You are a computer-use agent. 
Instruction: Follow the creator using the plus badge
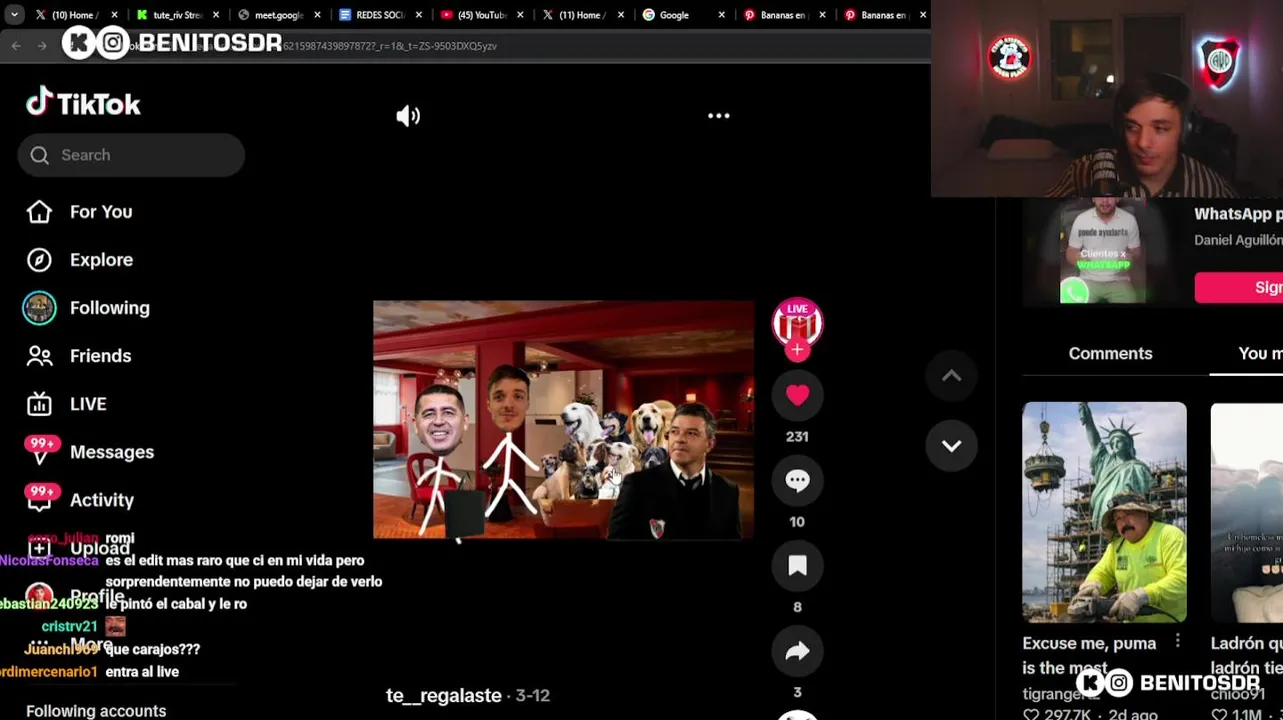point(797,350)
